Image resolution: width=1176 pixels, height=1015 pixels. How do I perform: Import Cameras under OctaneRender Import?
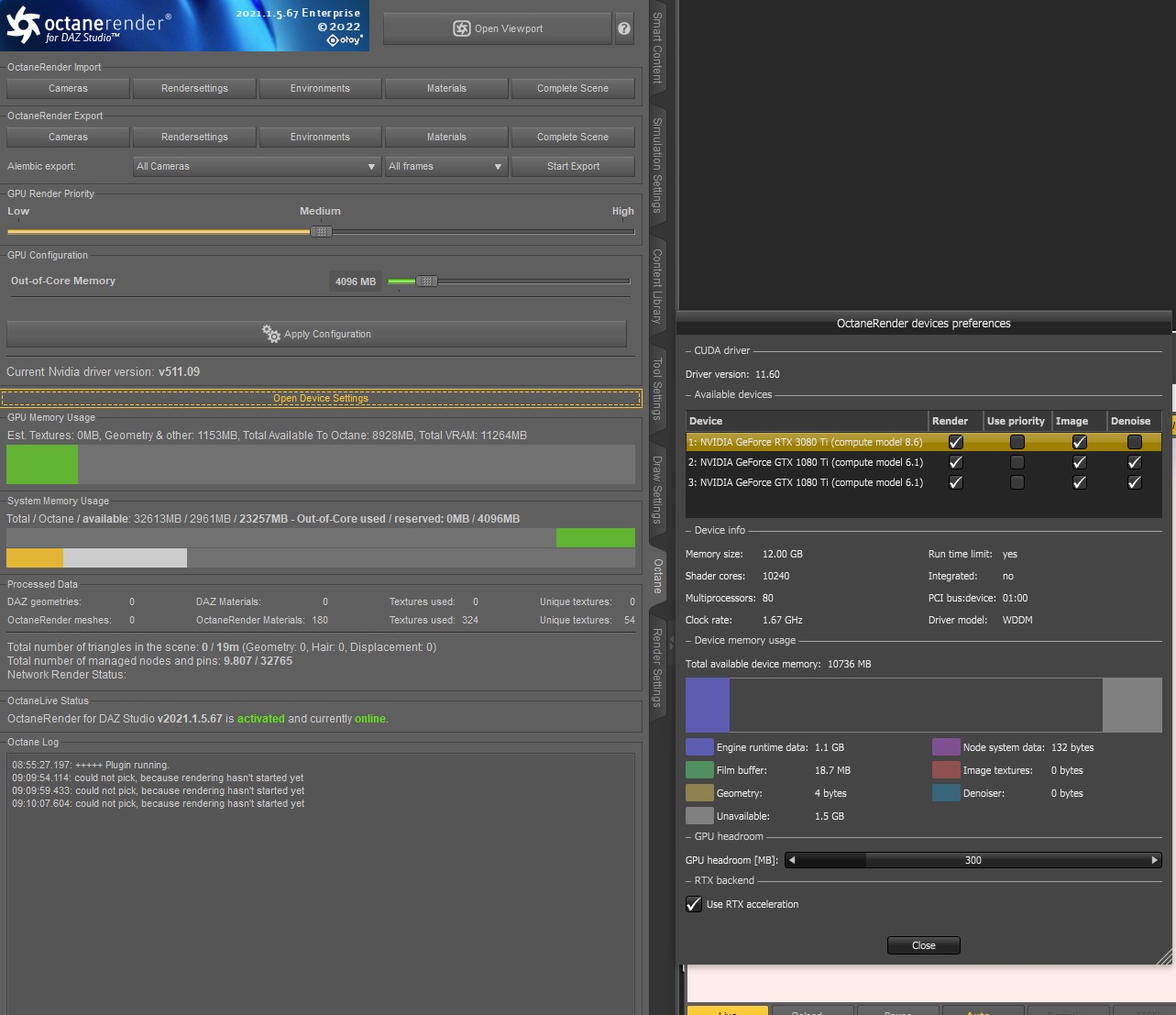[x=68, y=88]
